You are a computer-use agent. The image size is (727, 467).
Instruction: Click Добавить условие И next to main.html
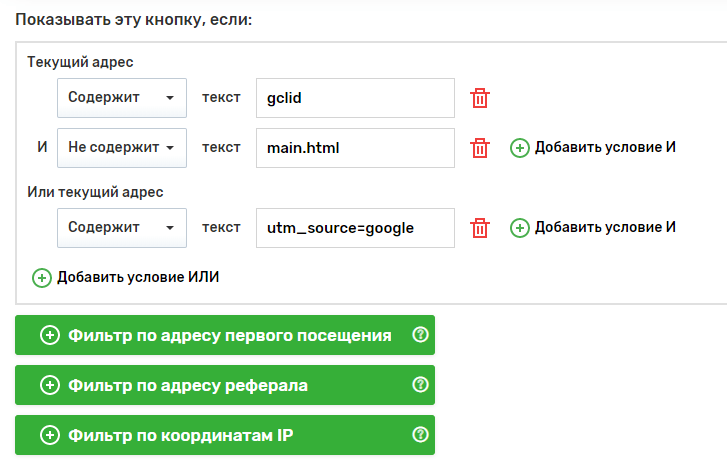pos(606,148)
